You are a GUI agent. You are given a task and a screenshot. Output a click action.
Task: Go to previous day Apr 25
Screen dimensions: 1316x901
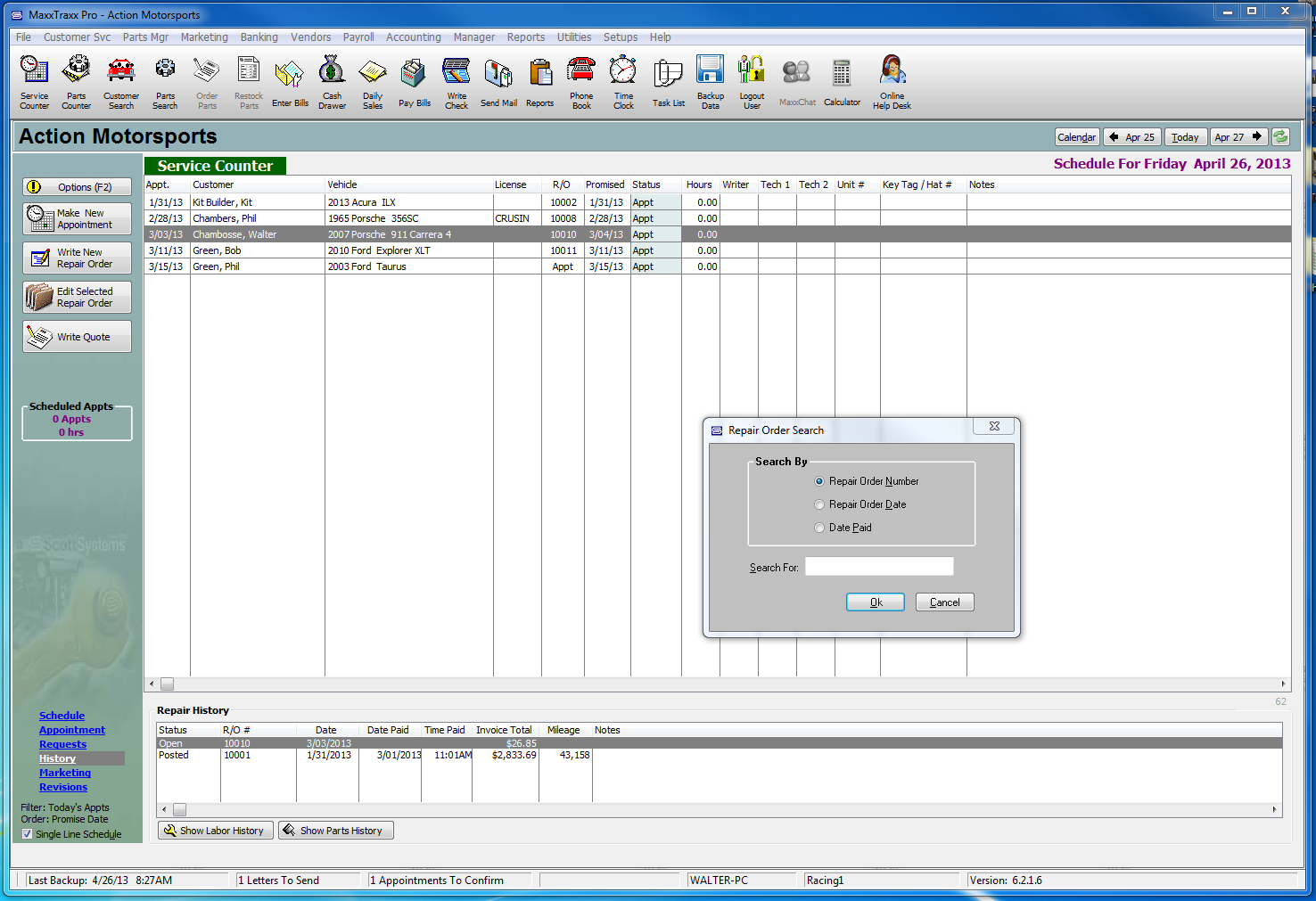(1131, 137)
